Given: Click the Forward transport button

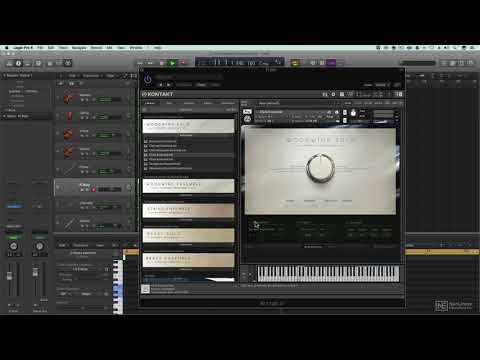Looking at the screenshot, I should click(x=151, y=63).
